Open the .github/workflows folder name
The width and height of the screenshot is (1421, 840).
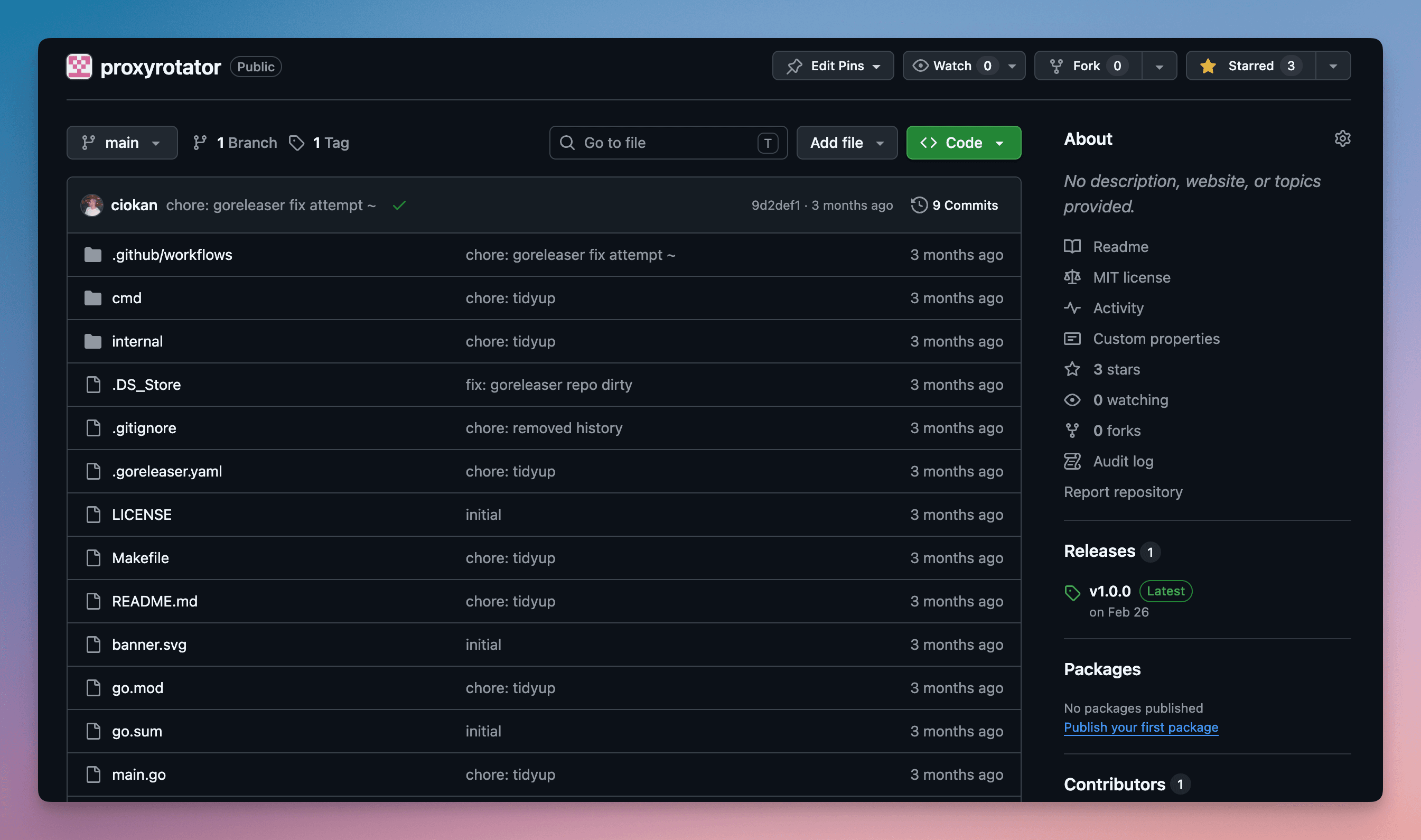[172, 255]
